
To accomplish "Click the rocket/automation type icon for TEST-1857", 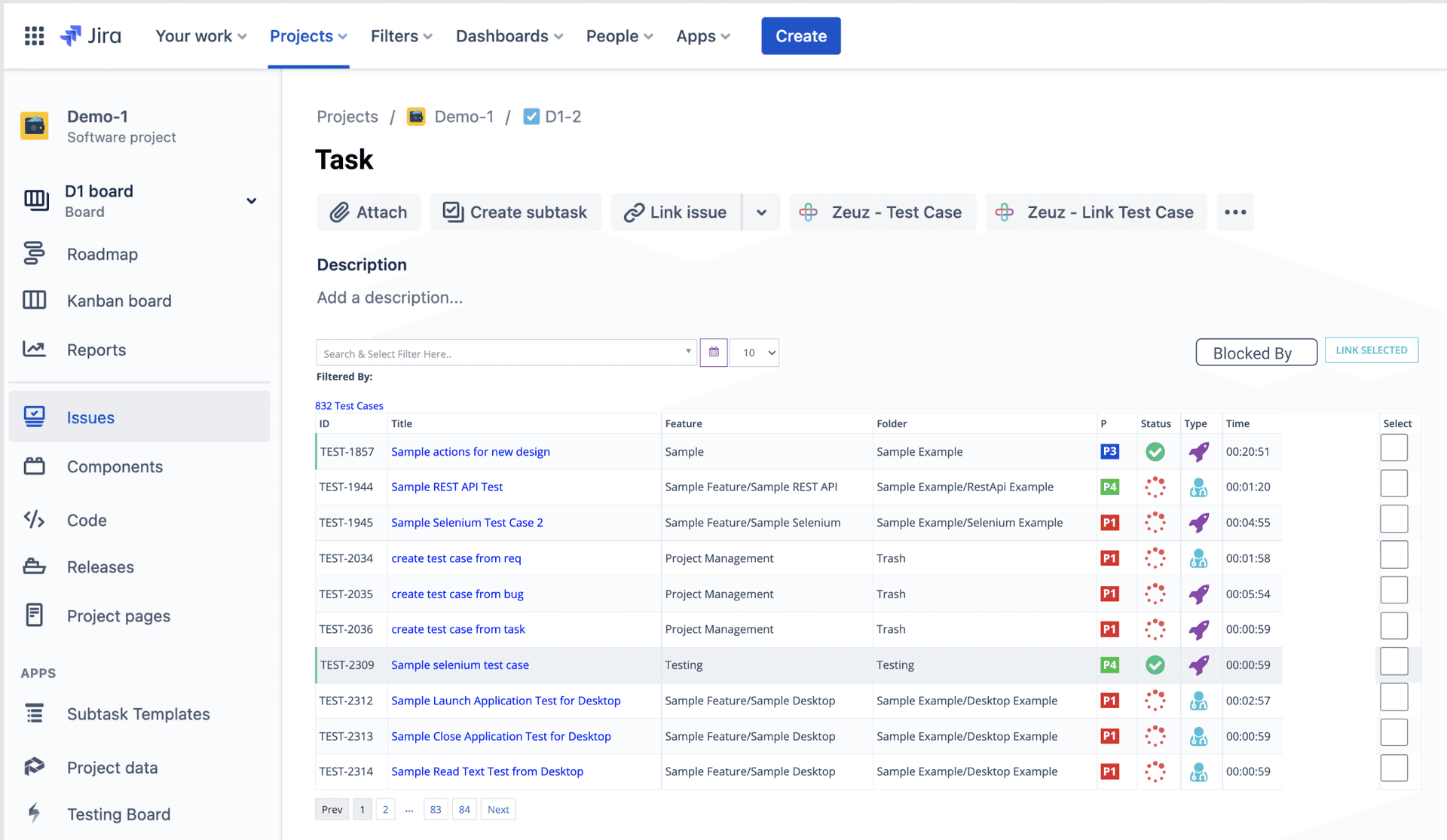I will (x=1198, y=451).
